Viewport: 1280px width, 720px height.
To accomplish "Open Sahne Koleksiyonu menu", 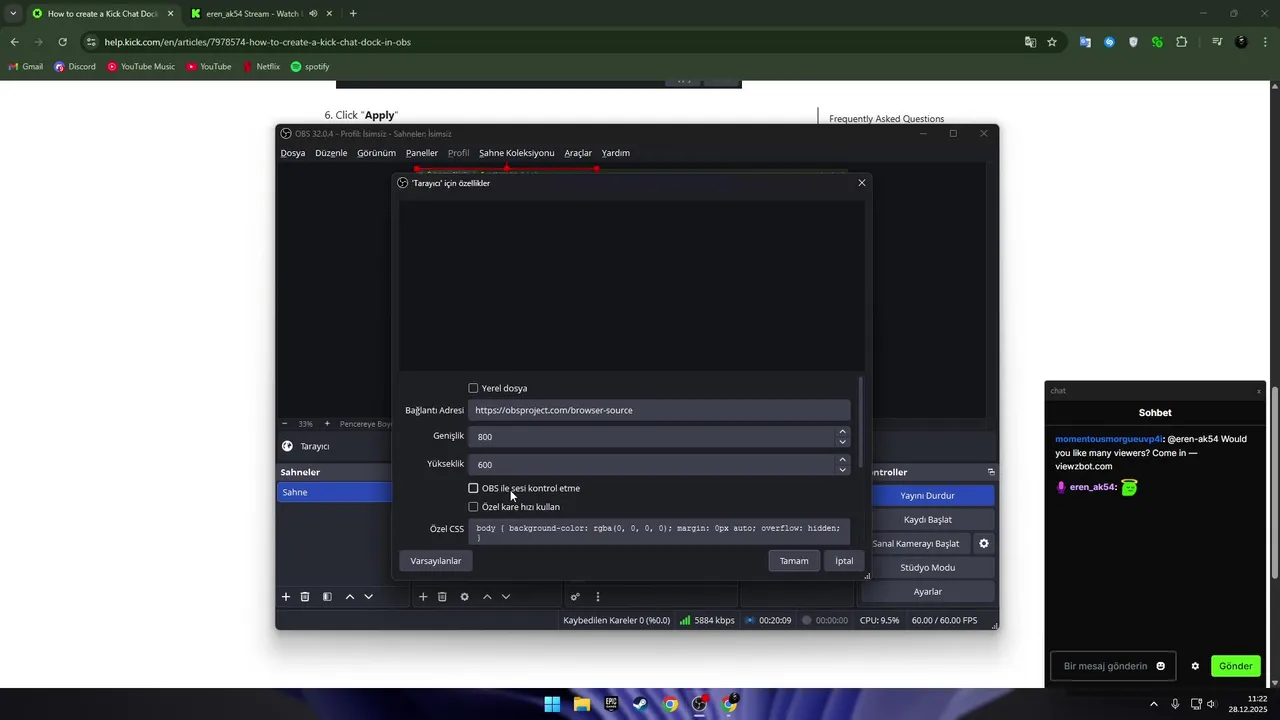I will 516,153.
